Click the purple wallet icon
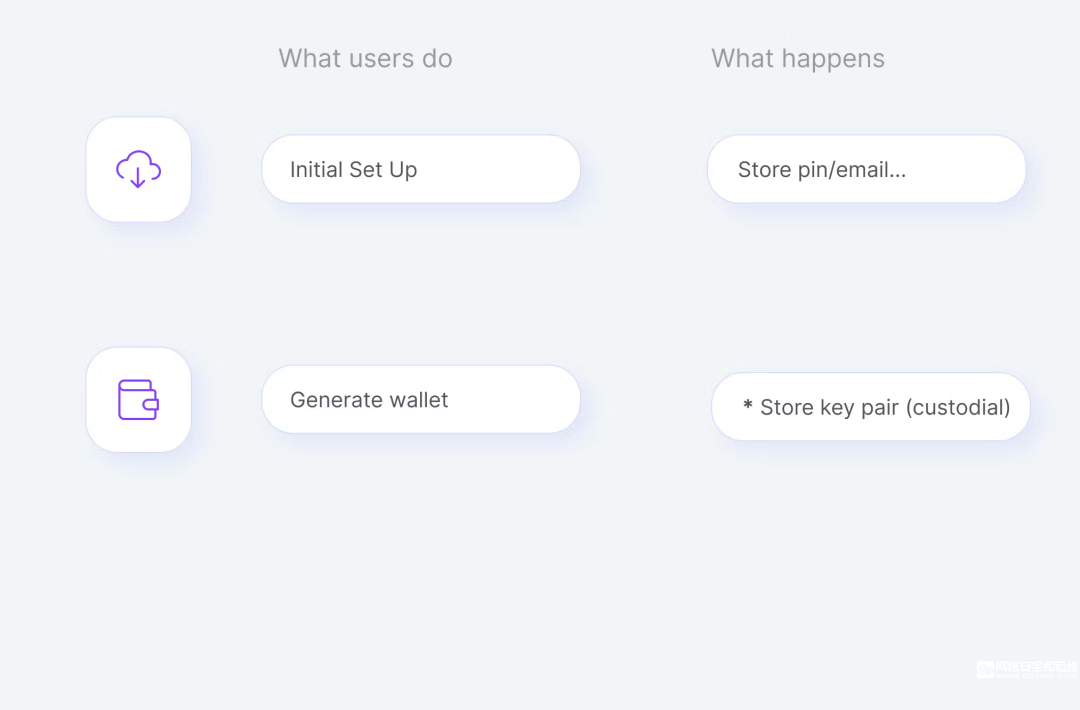The width and height of the screenshot is (1080, 710). click(x=138, y=399)
